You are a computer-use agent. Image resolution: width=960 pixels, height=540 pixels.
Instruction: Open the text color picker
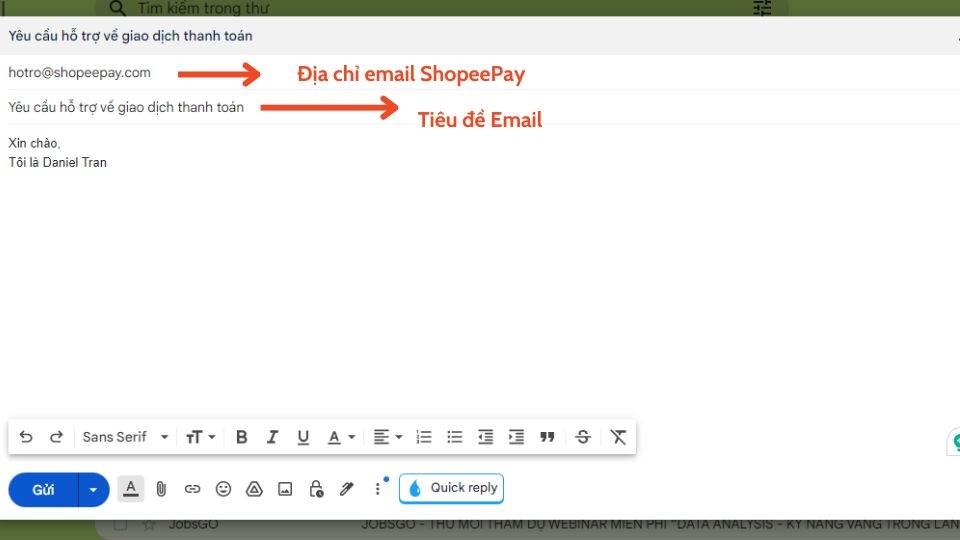coord(341,437)
